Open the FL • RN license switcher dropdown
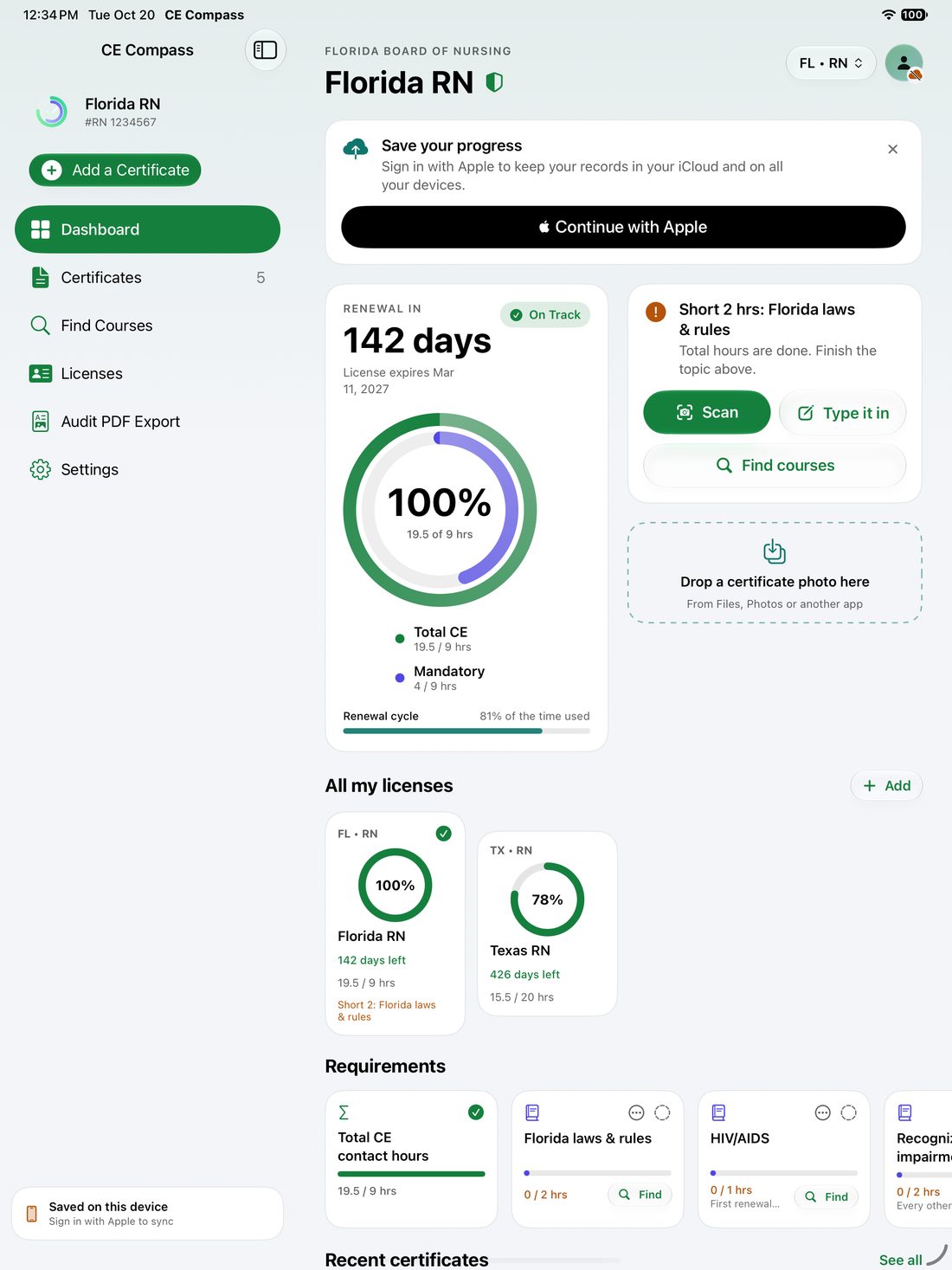Screen dimensions: 952x1270 (831, 63)
